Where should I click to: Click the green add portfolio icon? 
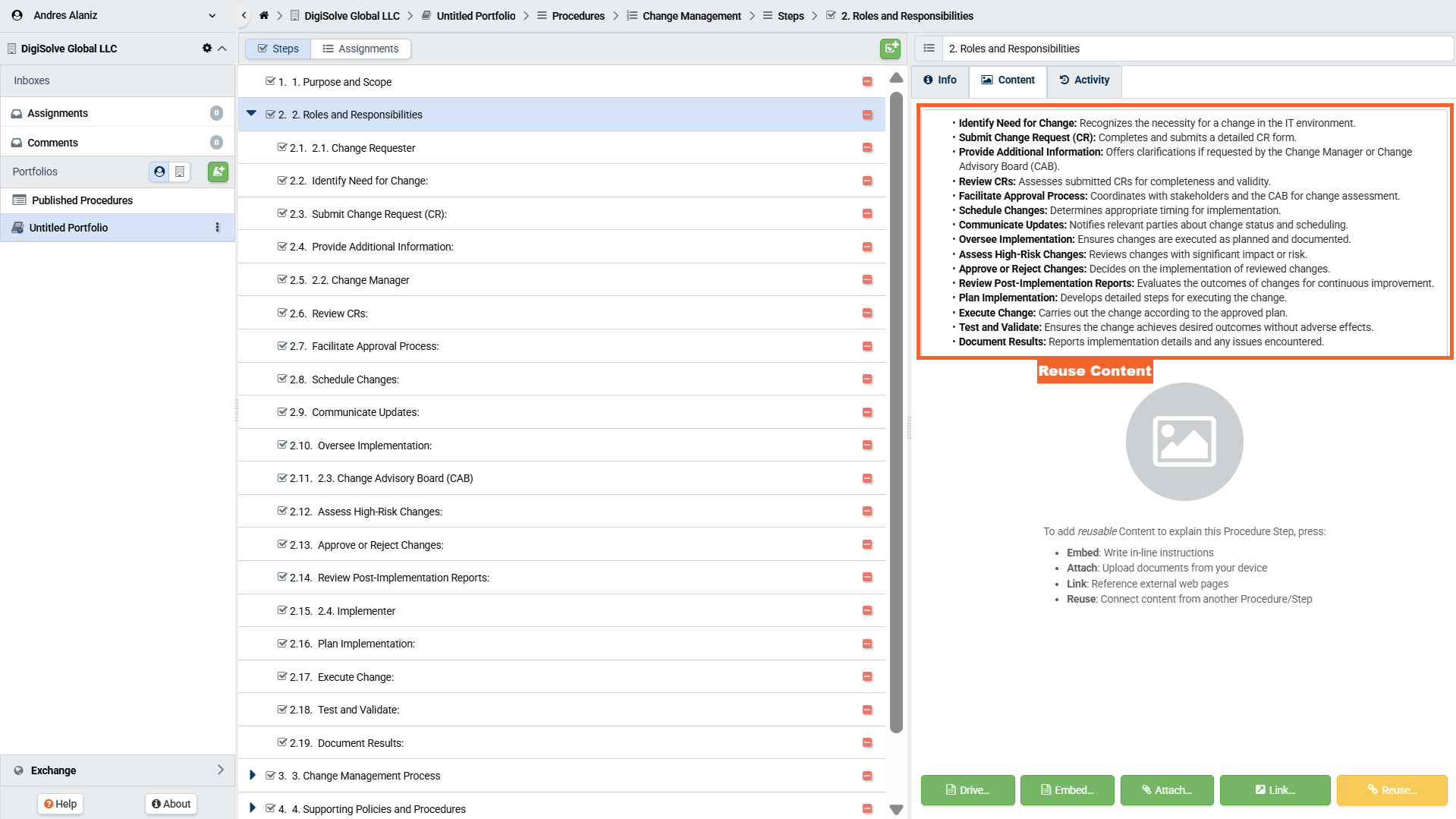[218, 172]
